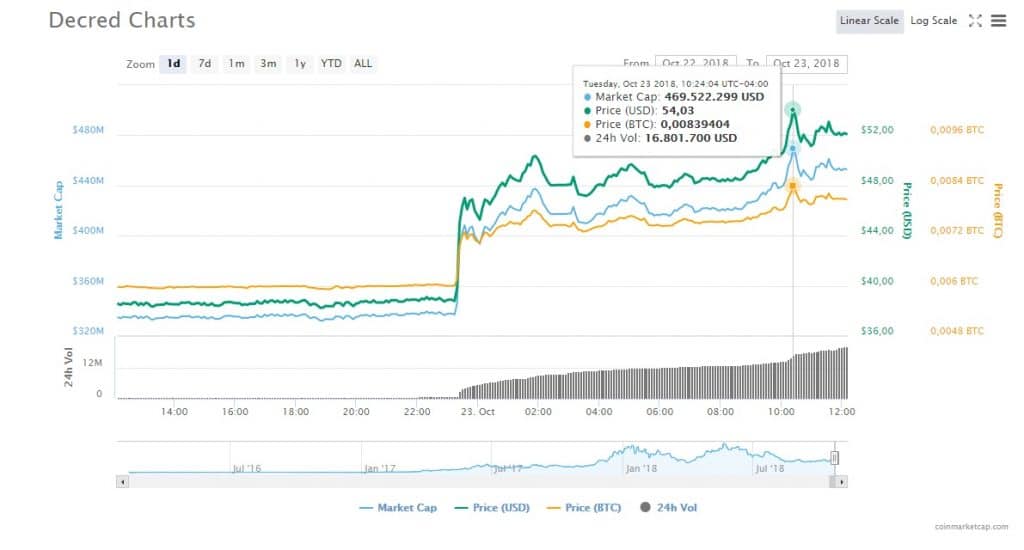The width and height of the screenshot is (1024, 550).
Task: Click $52,00 price axis label
Action: click(x=877, y=130)
